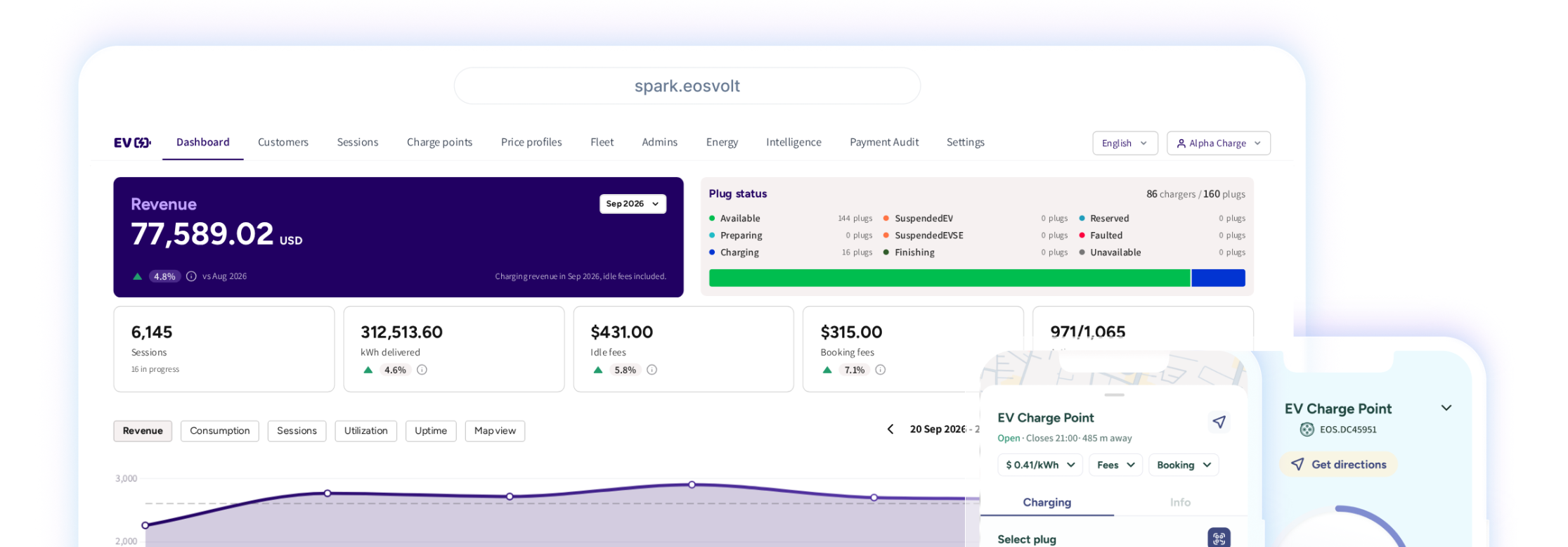Expand the $0.41/kWh price dropdown

pyautogui.click(x=1040, y=465)
